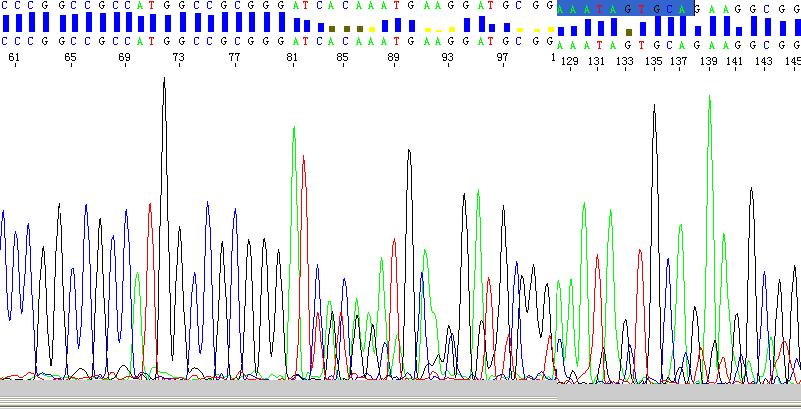Click position label 65
Image resolution: width=801 pixels, height=409 pixels.
click(70, 59)
